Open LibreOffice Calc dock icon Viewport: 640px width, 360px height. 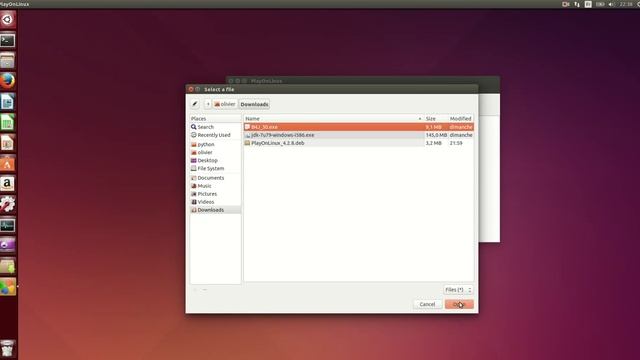pyautogui.click(x=8, y=122)
